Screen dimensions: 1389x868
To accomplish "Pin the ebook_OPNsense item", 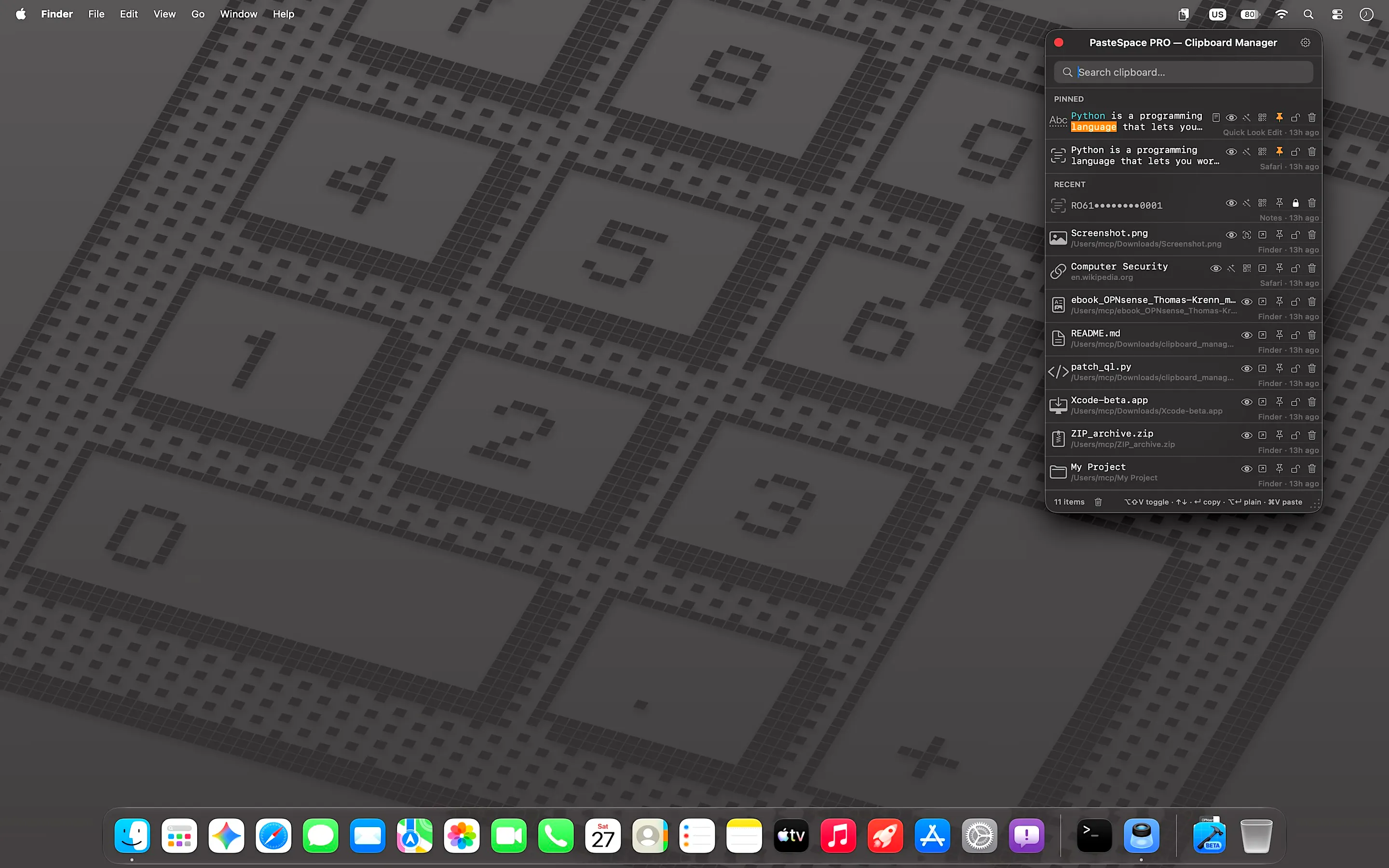I will (1280, 302).
